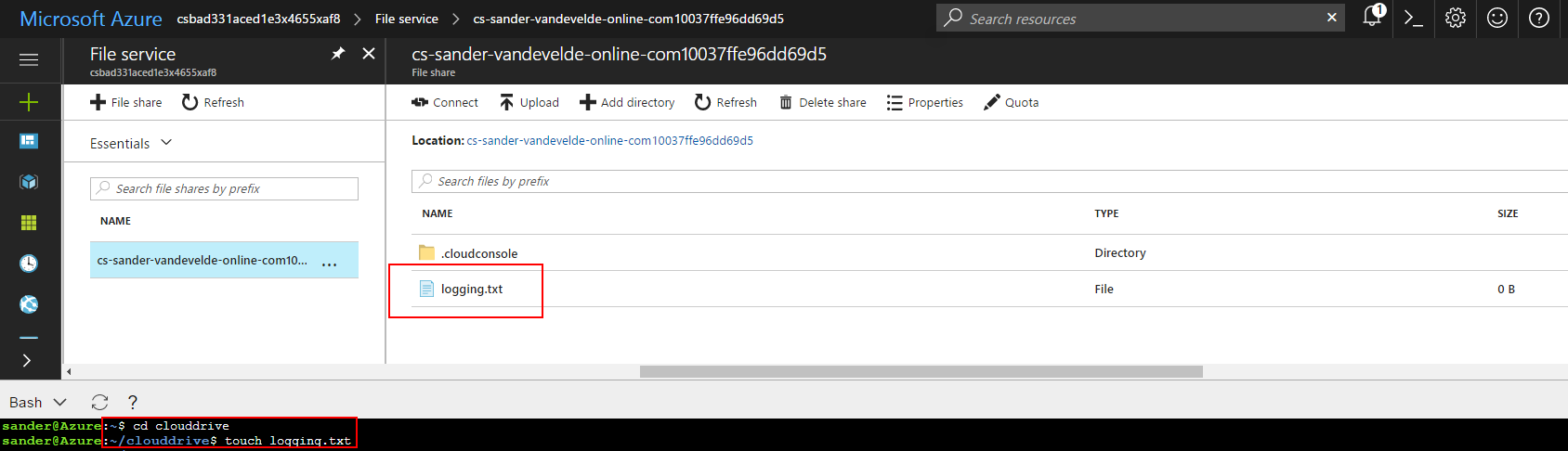Image resolution: width=1568 pixels, height=451 pixels.
Task: Click Add directory button
Action: coord(627,102)
